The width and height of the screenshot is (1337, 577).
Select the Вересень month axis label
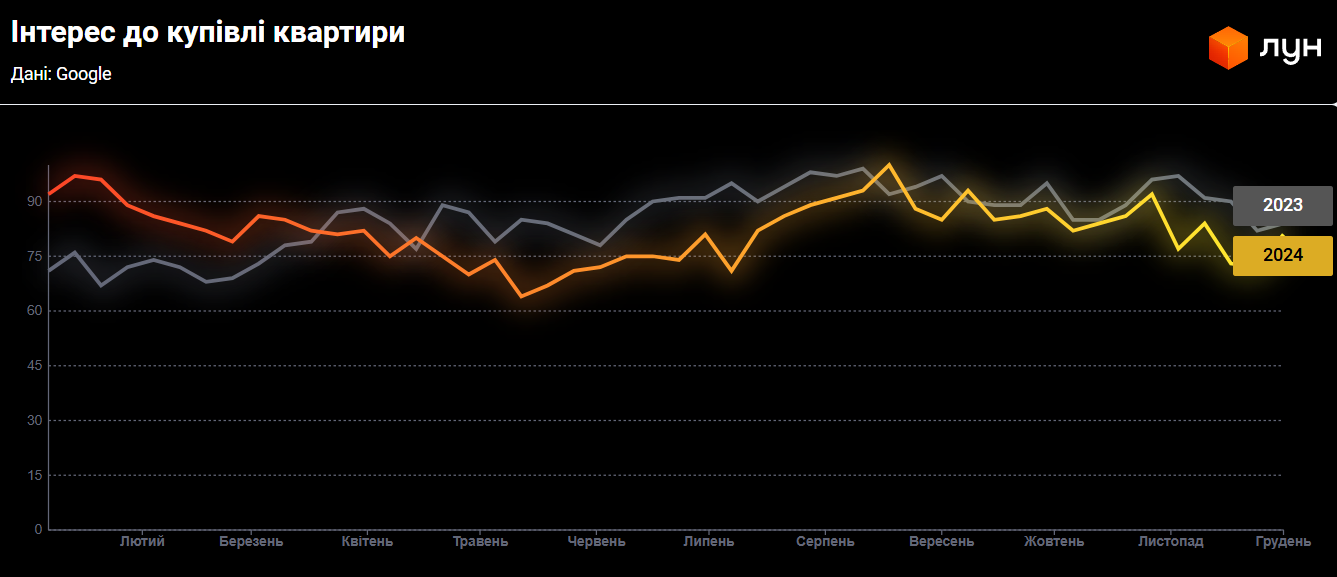point(941,542)
